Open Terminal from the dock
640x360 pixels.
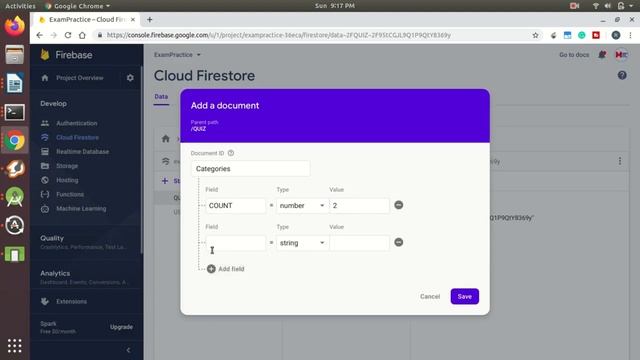[14, 112]
